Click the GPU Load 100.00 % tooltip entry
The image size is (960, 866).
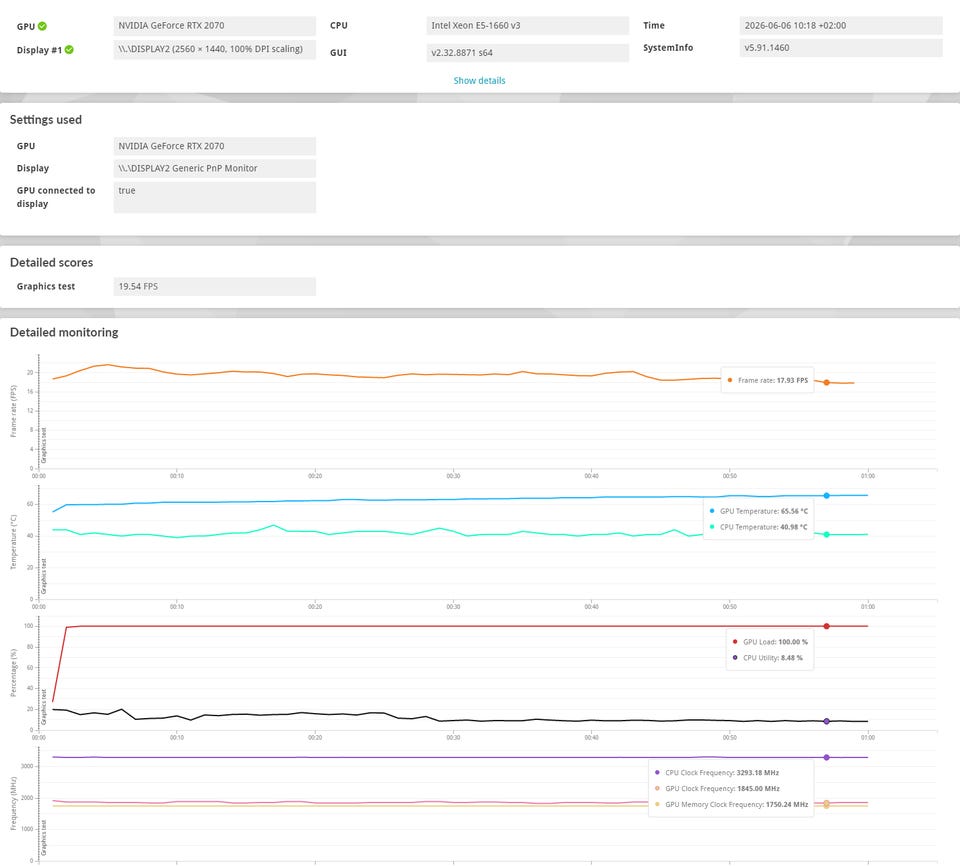click(770, 642)
